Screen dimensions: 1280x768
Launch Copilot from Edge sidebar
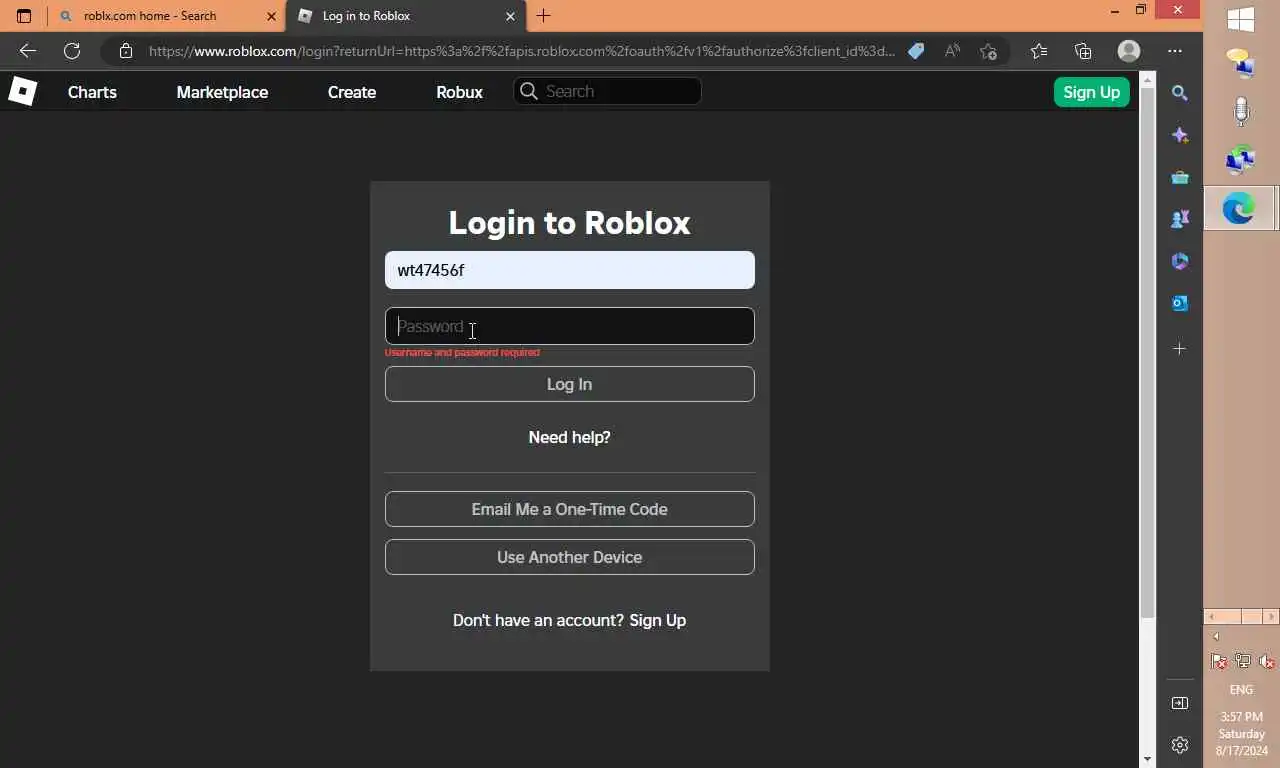(1180, 135)
